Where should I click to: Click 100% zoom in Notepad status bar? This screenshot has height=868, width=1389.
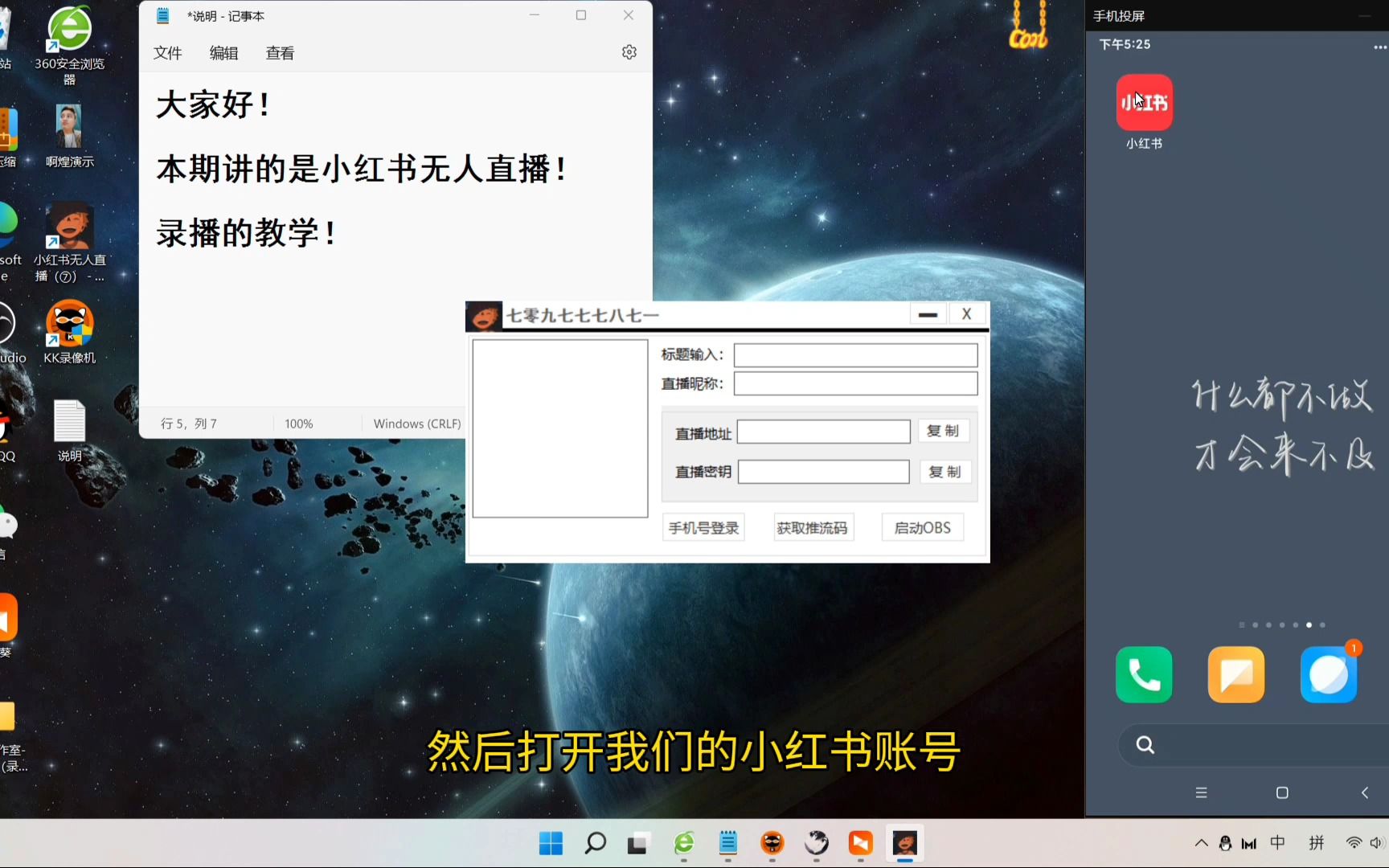[299, 424]
